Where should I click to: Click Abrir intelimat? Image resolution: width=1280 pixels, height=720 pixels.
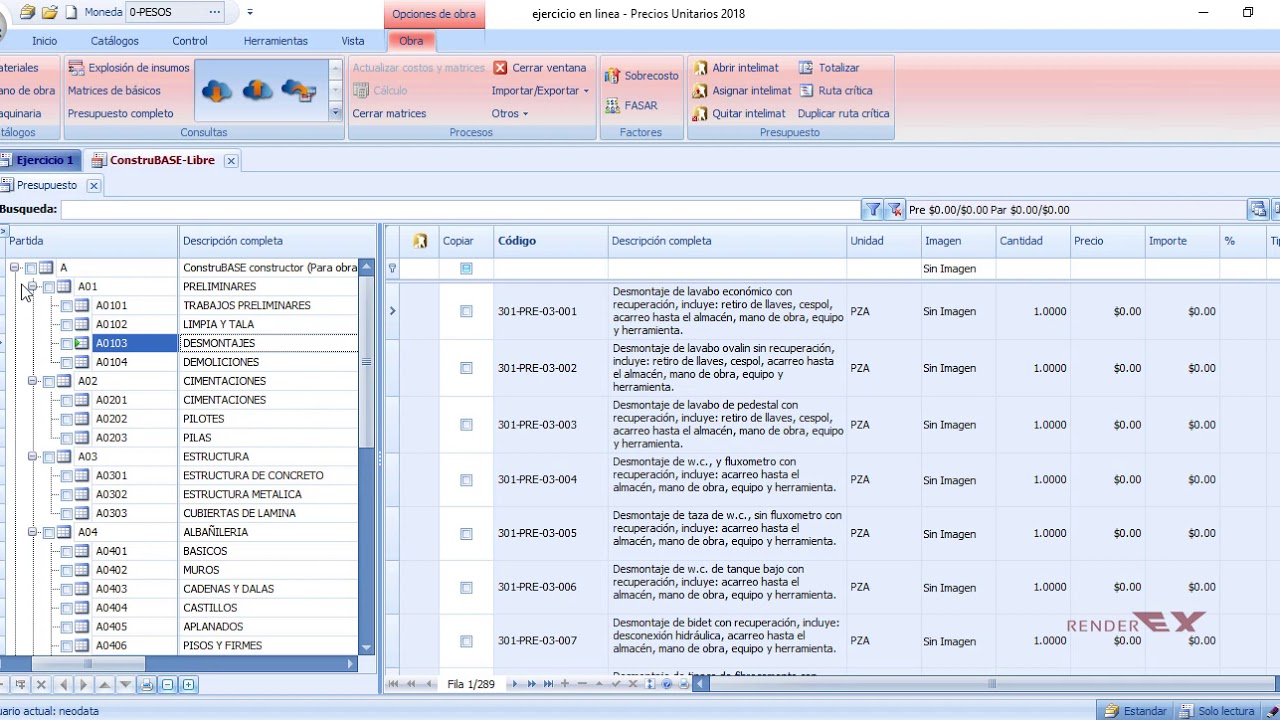(735, 68)
